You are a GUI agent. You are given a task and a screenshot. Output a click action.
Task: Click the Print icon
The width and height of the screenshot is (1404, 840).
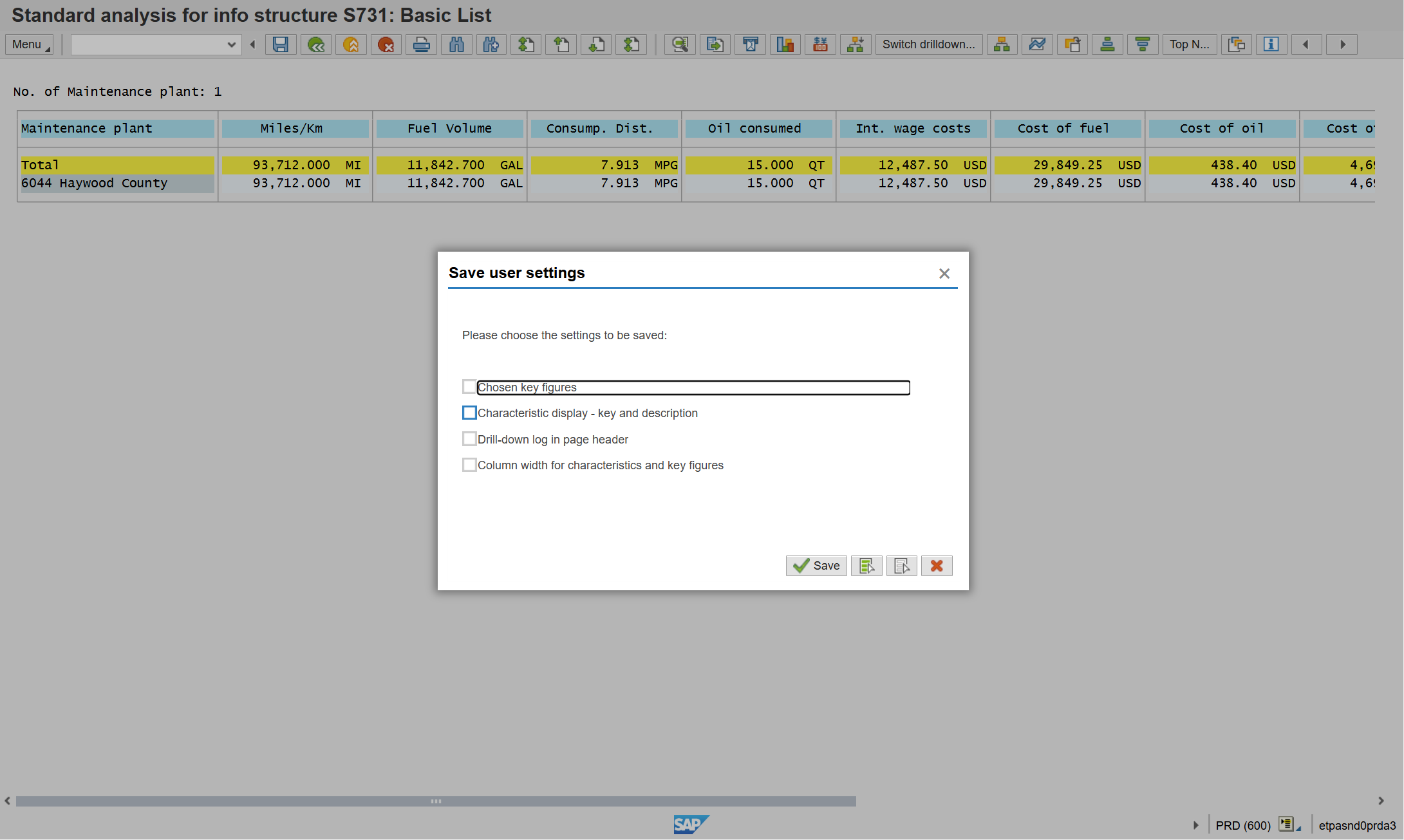421,44
